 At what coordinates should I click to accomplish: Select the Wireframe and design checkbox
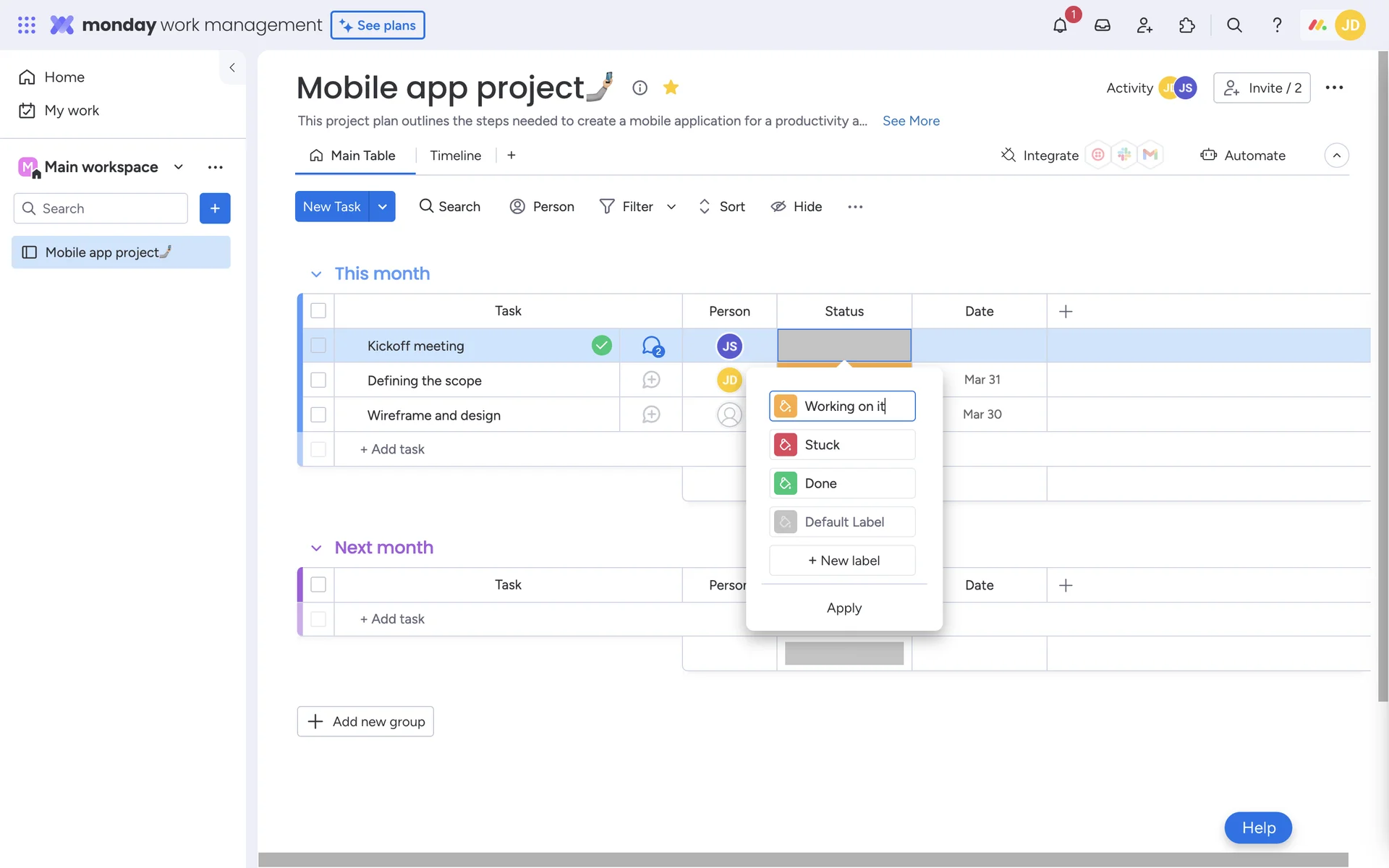pos(318,415)
